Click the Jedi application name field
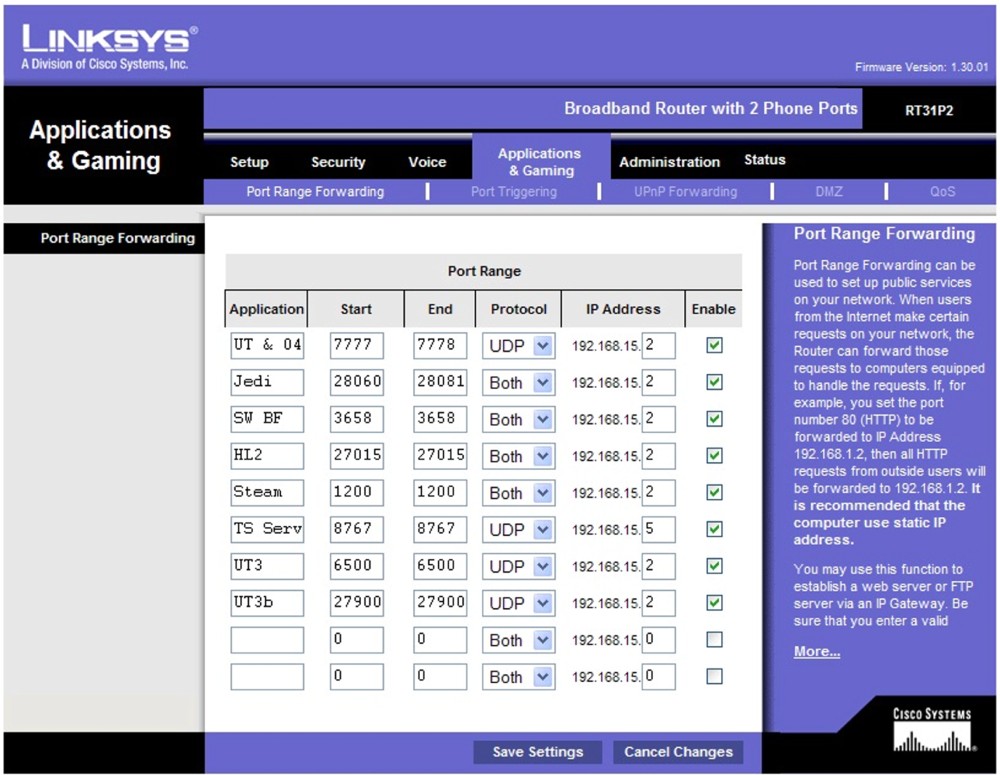Image resolution: width=1000 pixels, height=775 pixels. coord(267,383)
